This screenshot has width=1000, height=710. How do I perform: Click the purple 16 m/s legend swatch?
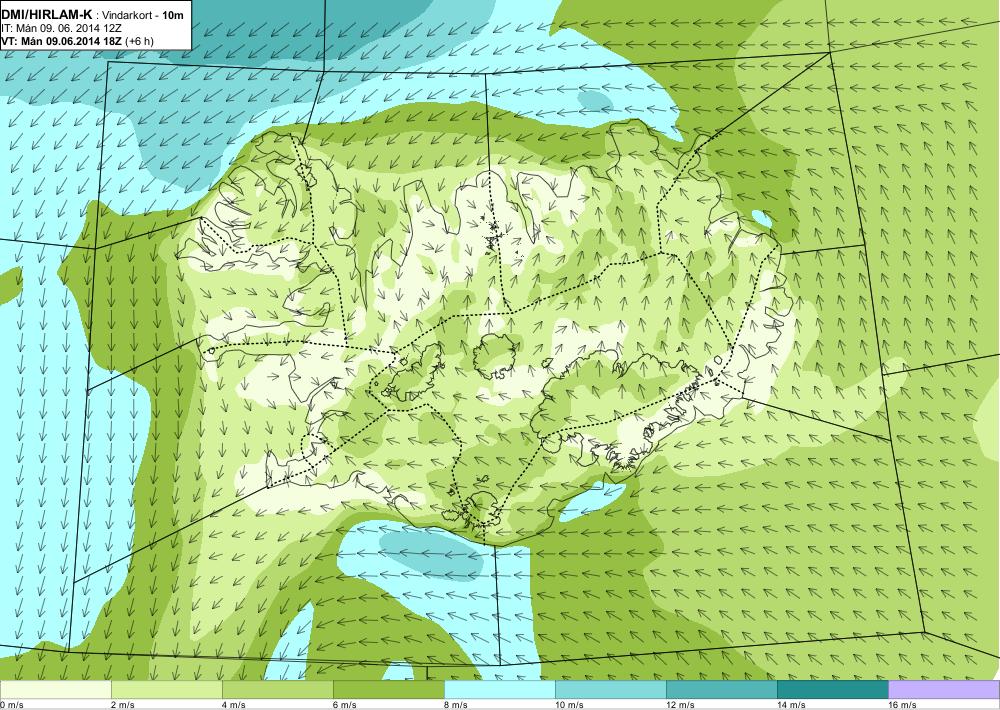click(x=944, y=690)
